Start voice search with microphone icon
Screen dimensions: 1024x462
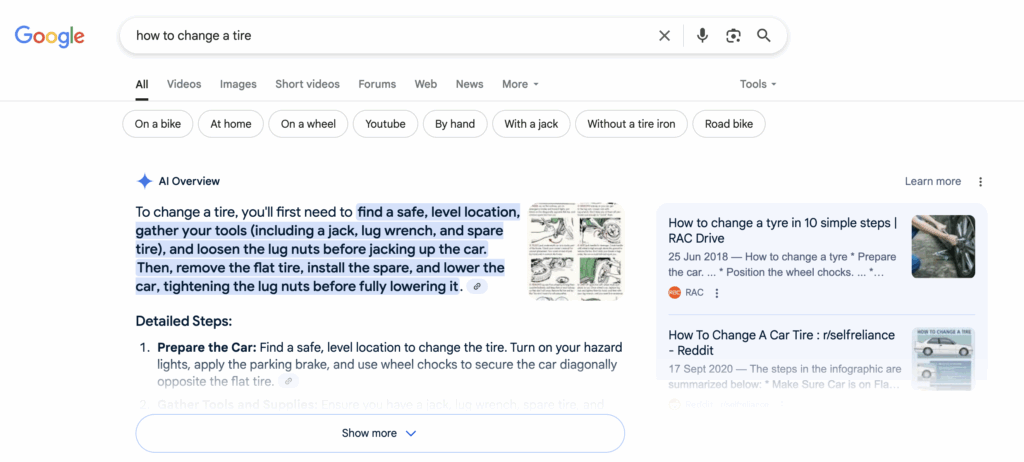[x=702, y=35]
